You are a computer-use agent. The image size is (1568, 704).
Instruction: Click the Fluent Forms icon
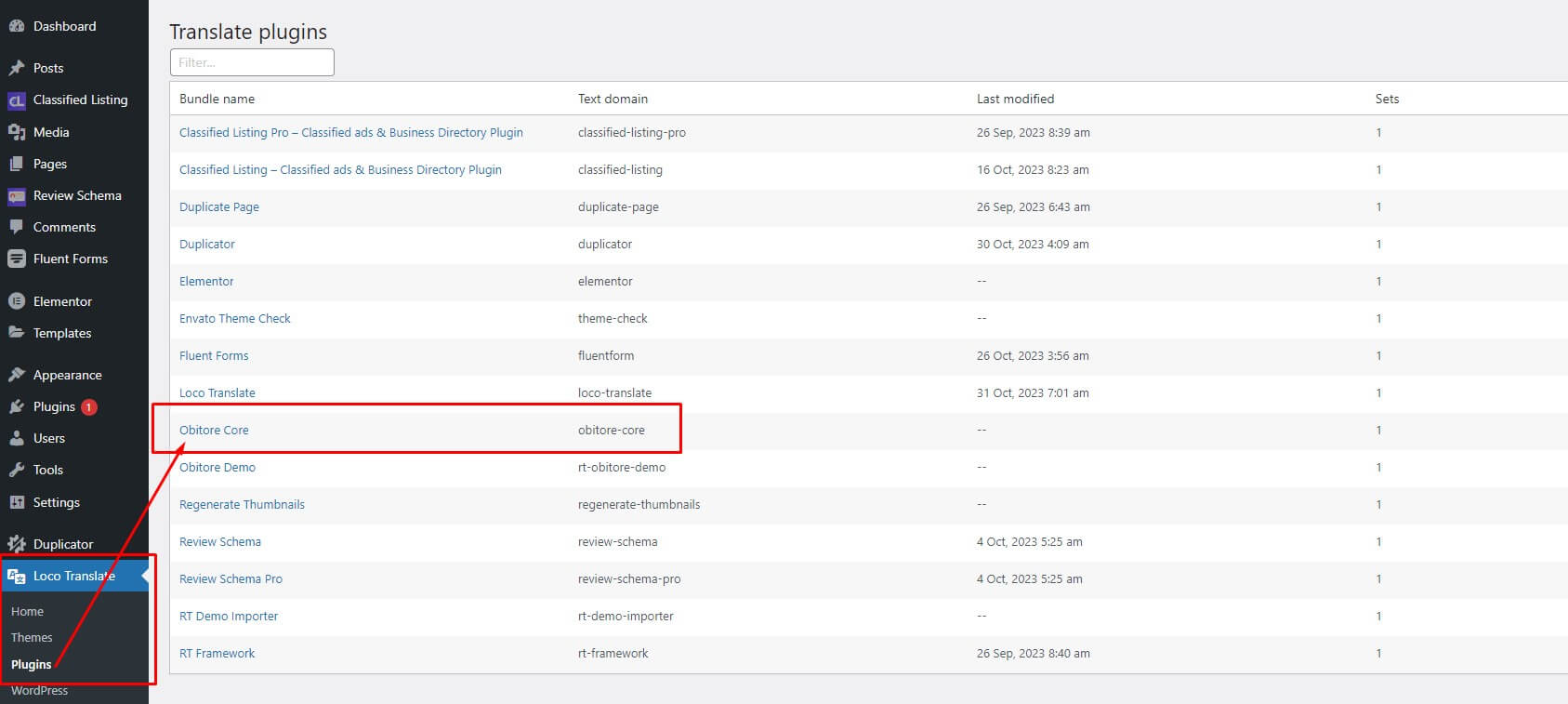17,259
